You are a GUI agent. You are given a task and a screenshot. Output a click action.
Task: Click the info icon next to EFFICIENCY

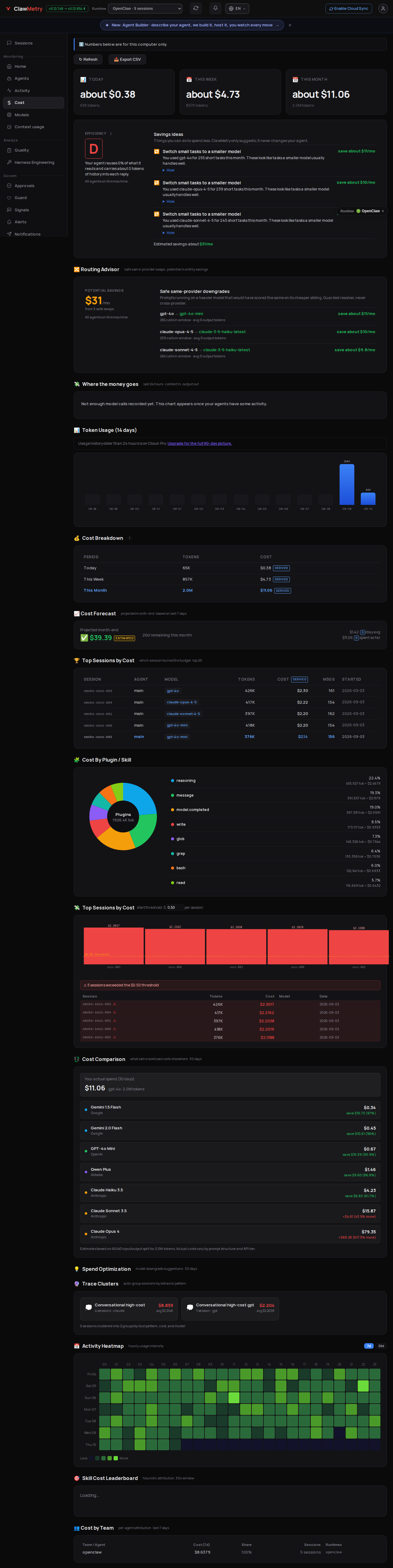[x=111, y=133]
